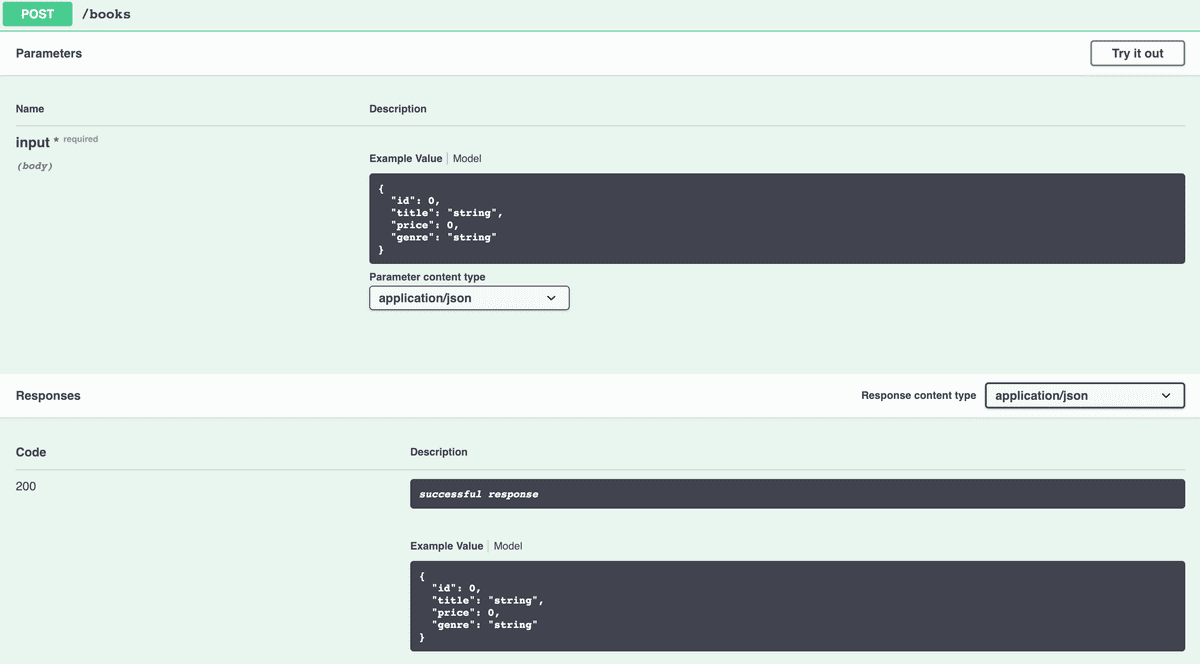Switch to Model tab under input parameter
This screenshot has width=1200, height=664.
(x=467, y=158)
